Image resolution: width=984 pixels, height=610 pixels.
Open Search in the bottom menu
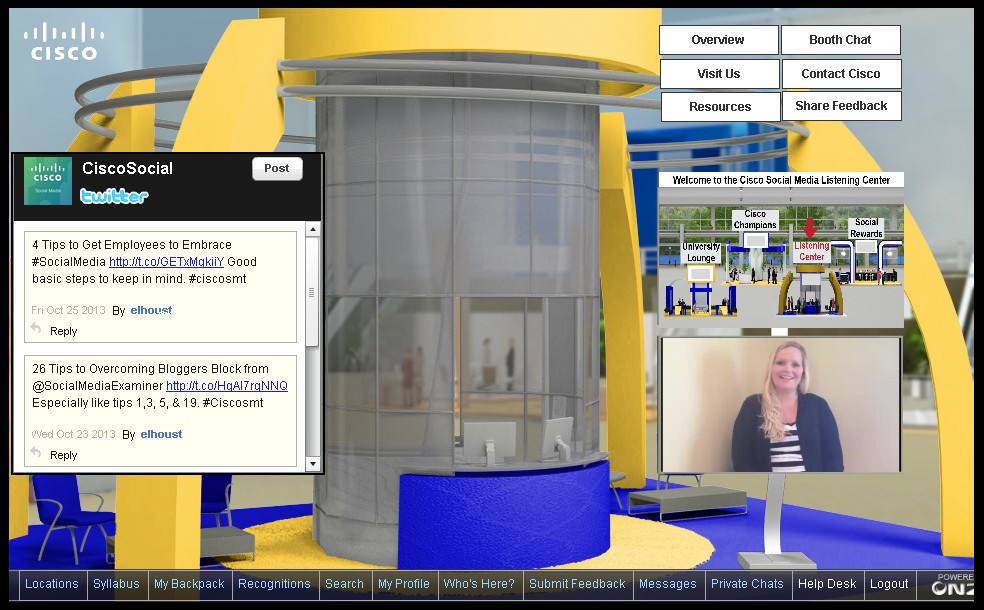[344, 584]
